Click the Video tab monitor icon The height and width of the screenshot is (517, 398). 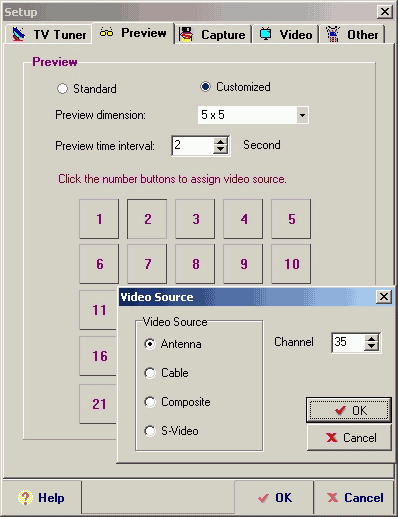point(265,34)
